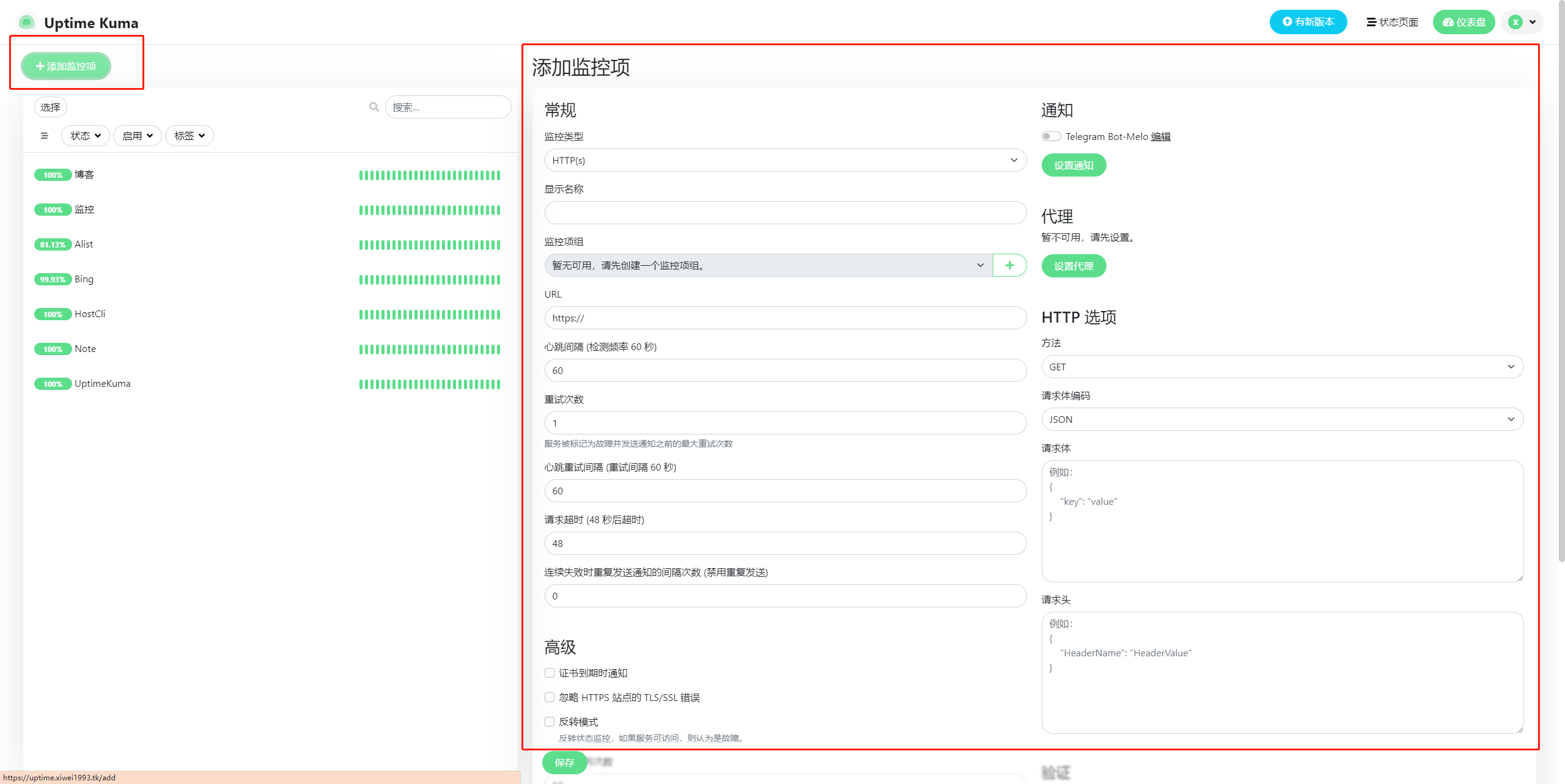Toggle the Telegram Bot-Melo notification switch
Image resolution: width=1565 pixels, height=784 pixels.
tap(1050, 136)
